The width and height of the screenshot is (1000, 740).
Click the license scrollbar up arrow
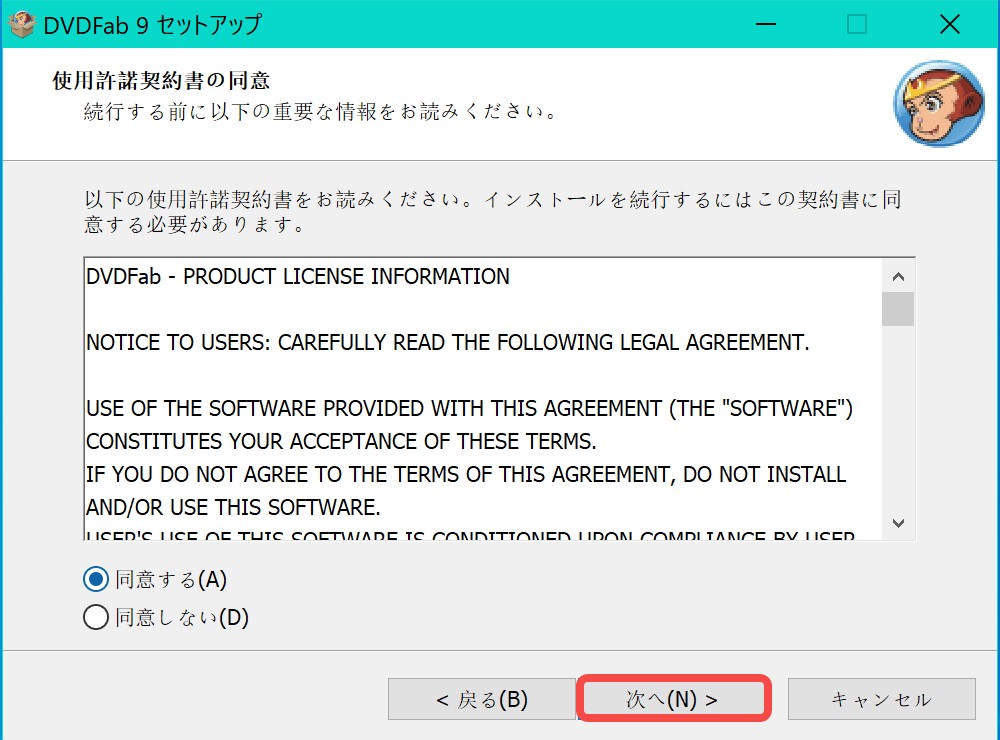[898, 276]
